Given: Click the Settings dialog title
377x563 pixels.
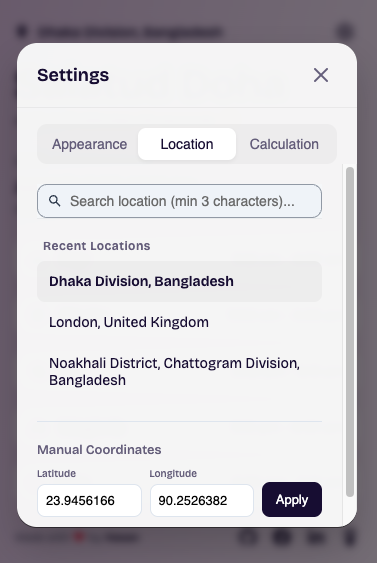Looking at the screenshot, I should click(73, 75).
